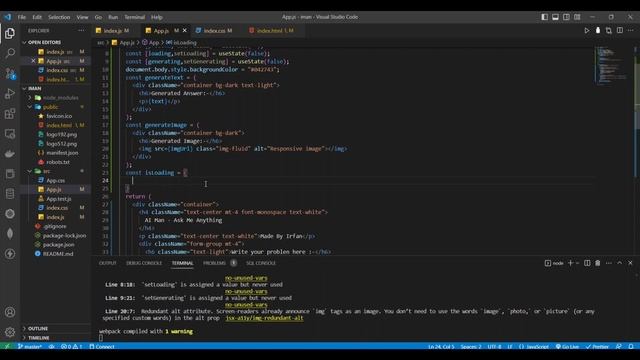Screen dimensions: 640x360
Task: Click Ln 24, Col 5 position indicator
Action: point(441,347)
